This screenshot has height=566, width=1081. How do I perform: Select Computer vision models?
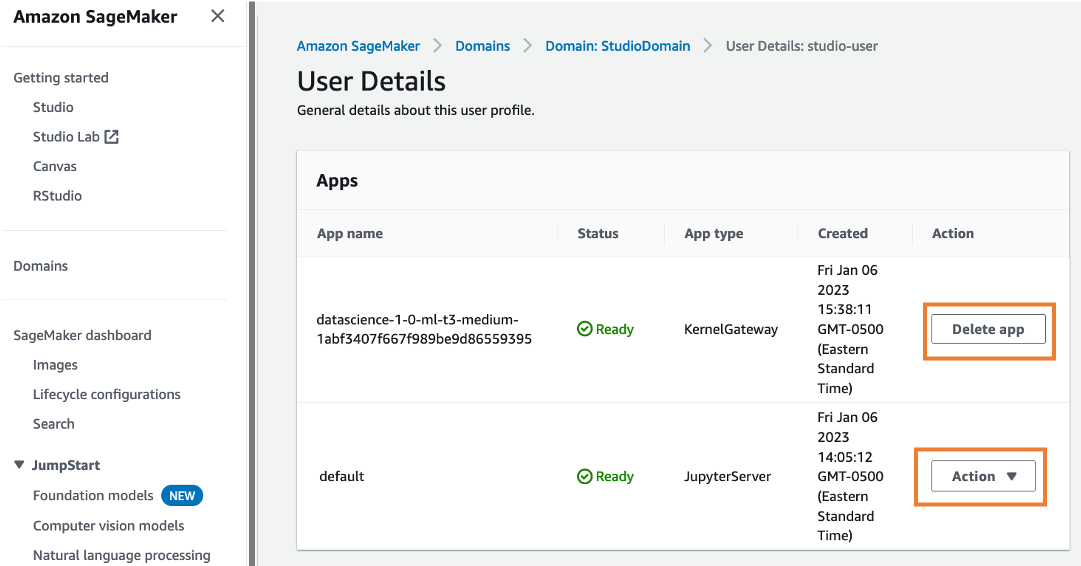click(x=108, y=525)
